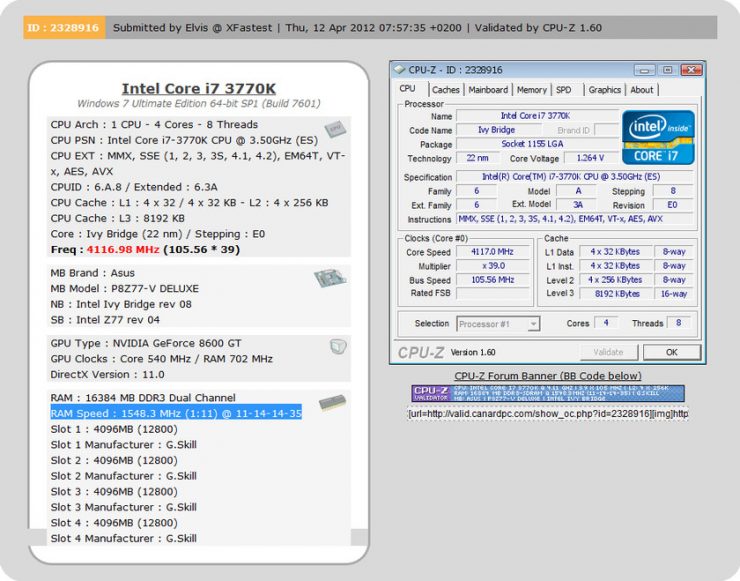Click the Multiplier x 39.0 value
The image size is (740, 581).
coord(492,266)
